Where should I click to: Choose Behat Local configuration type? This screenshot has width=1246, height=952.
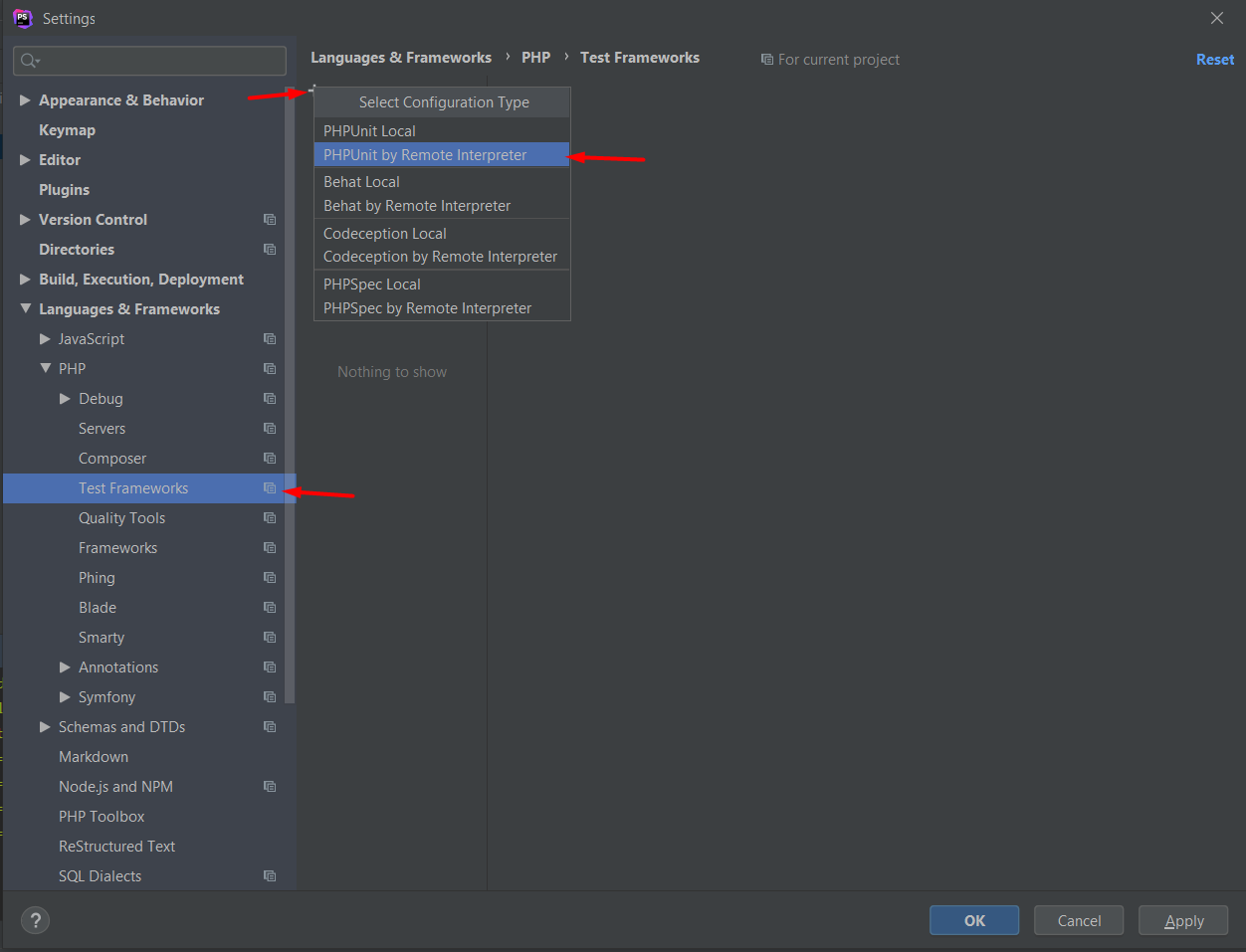[x=442, y=181]
